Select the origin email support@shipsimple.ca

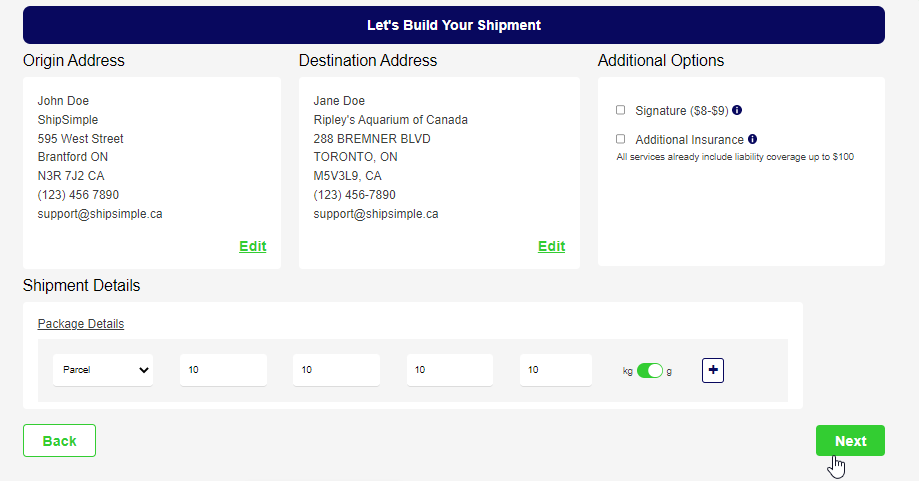click(x=100, y=214)
